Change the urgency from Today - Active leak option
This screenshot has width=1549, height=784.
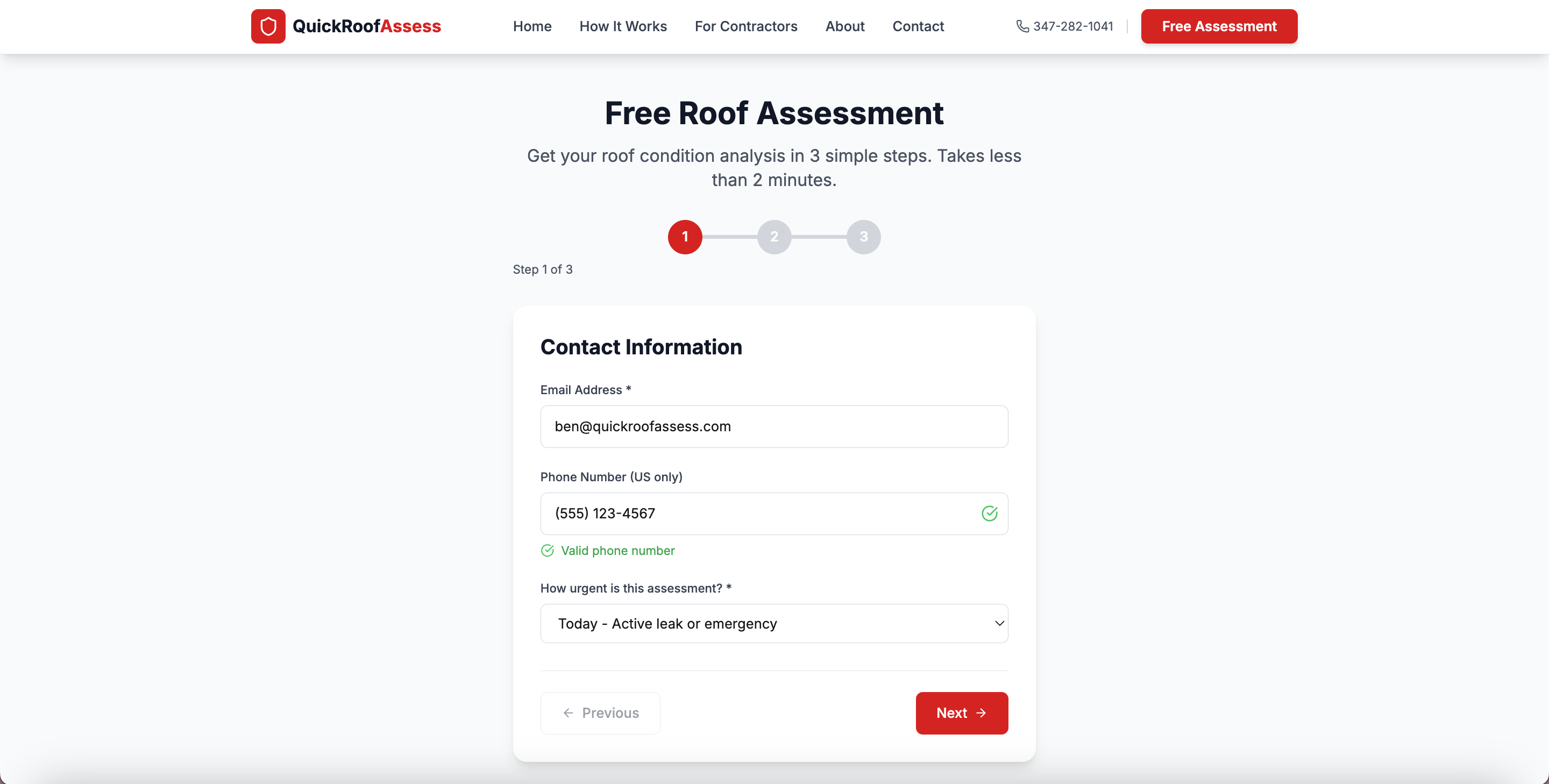[774, 623]
